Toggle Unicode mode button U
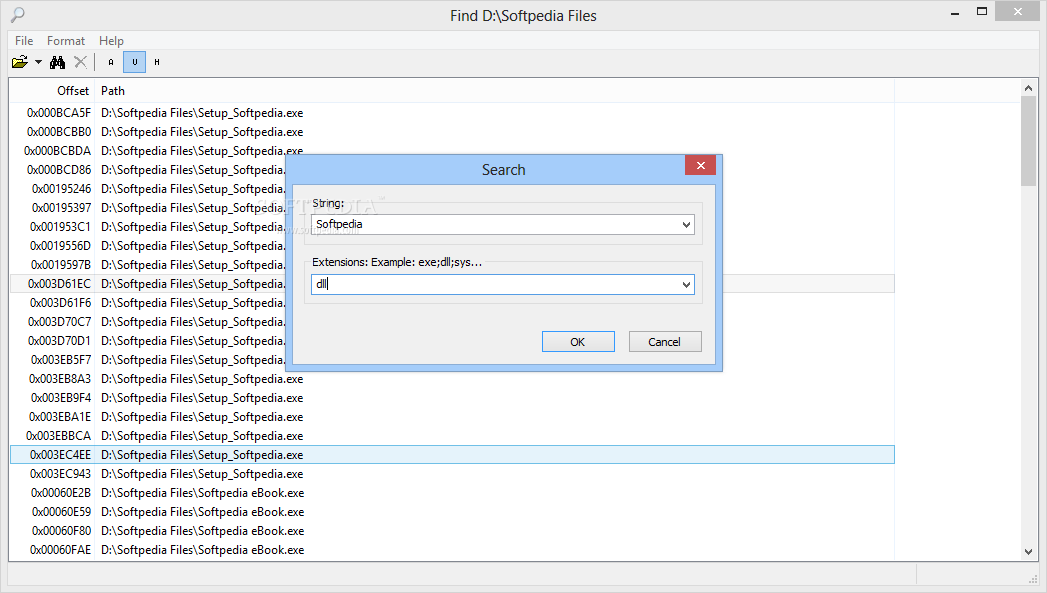Viewport: 1047px width, 593px height. (x=134, y=62)
